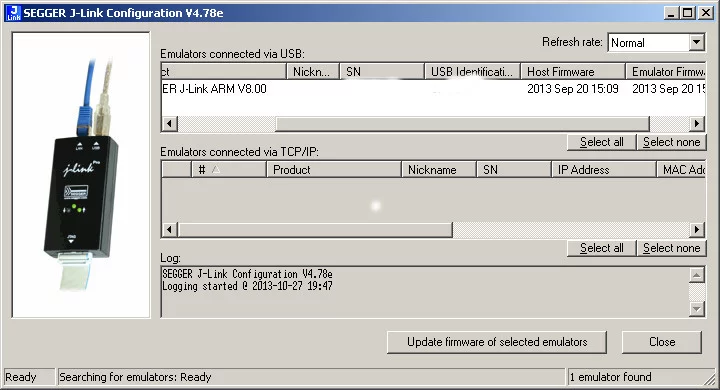Click the MAC Address column header

tap(681, 170)
